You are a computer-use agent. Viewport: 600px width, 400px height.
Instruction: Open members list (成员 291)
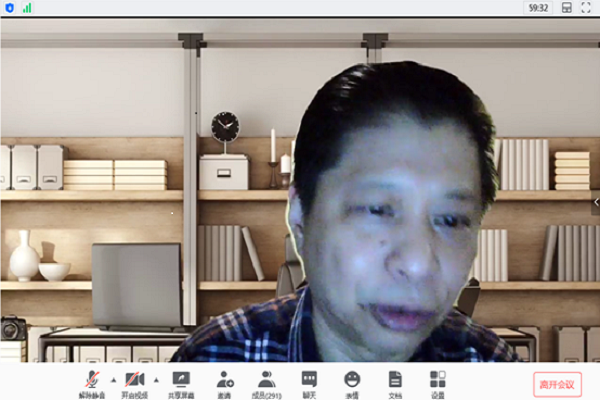(x=266, y=380)
